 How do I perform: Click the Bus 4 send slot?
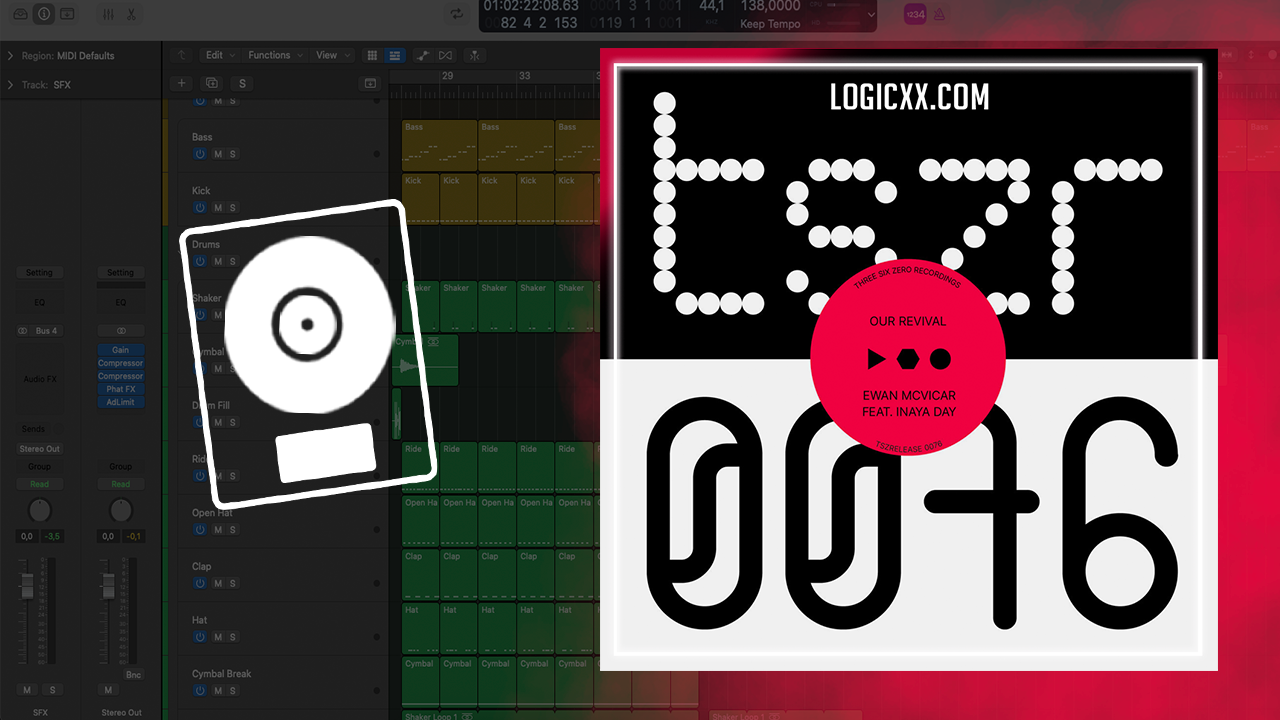pyautogui.click(x=46, y=331)
